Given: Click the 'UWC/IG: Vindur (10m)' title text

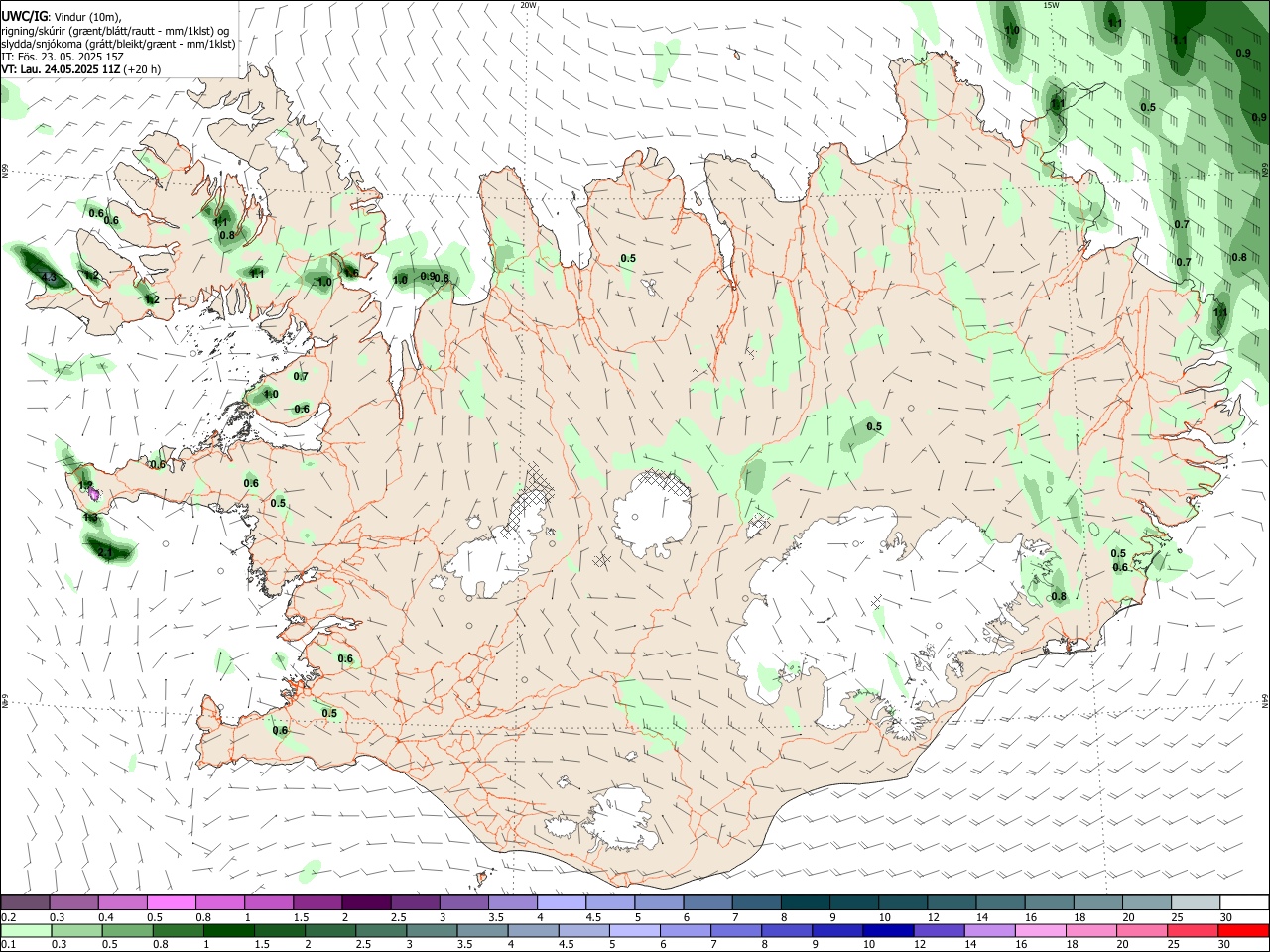Looking at the screenshot, I should [62, 16].
